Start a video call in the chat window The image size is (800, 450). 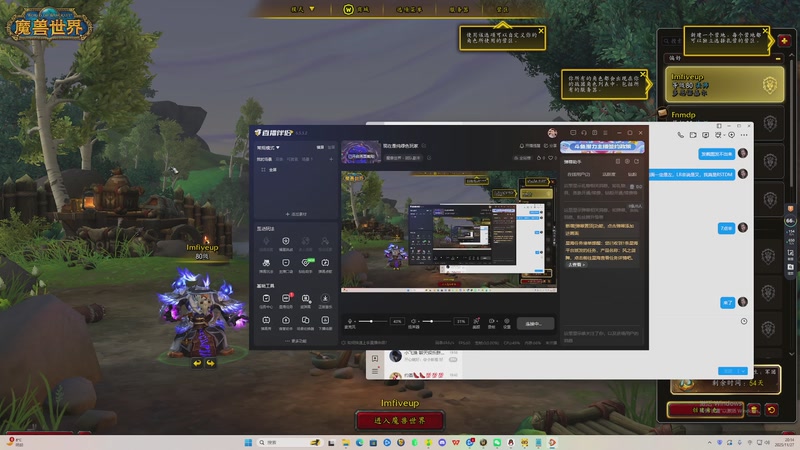point(693,135)
